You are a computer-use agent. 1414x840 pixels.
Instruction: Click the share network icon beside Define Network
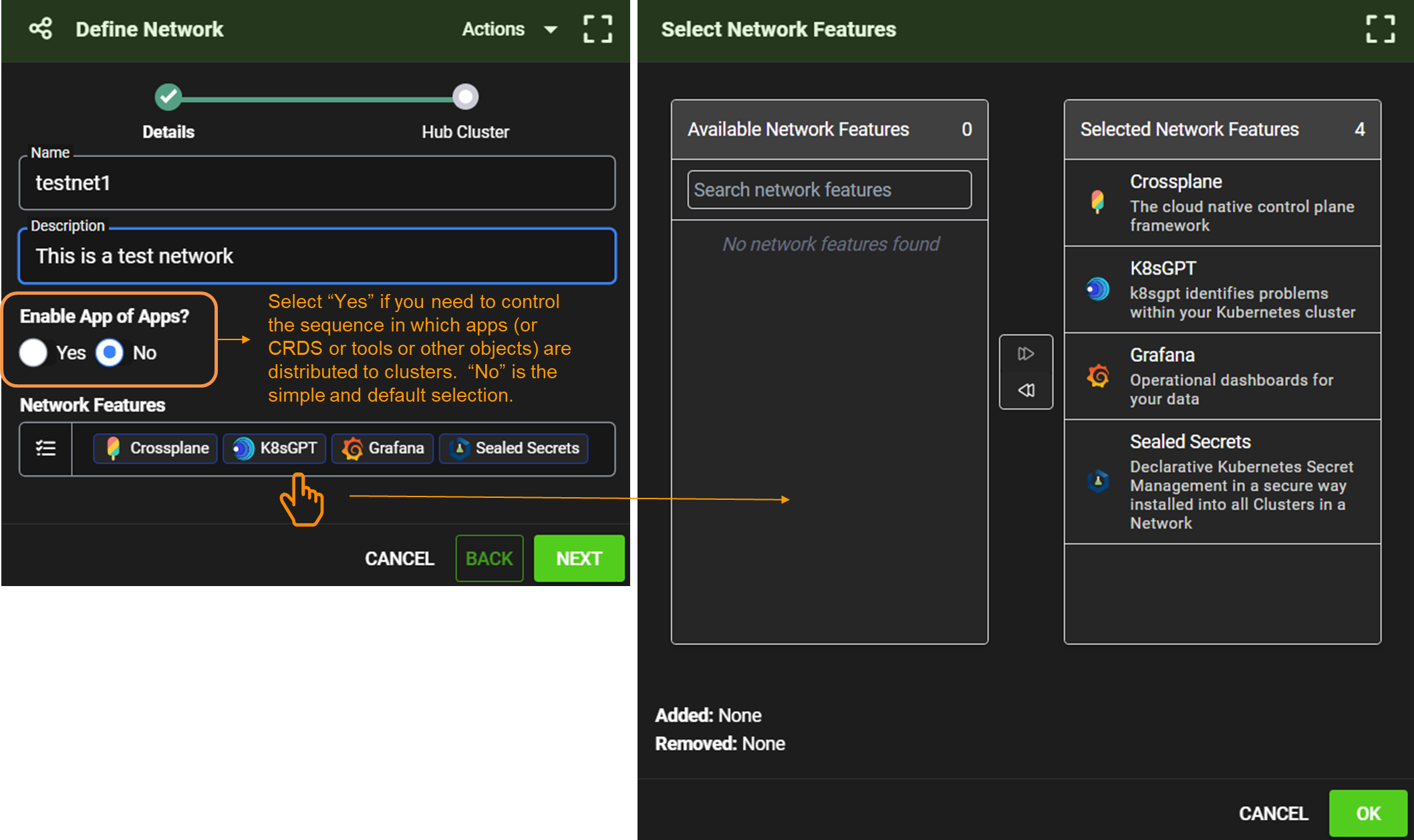[x=41, y=29]
